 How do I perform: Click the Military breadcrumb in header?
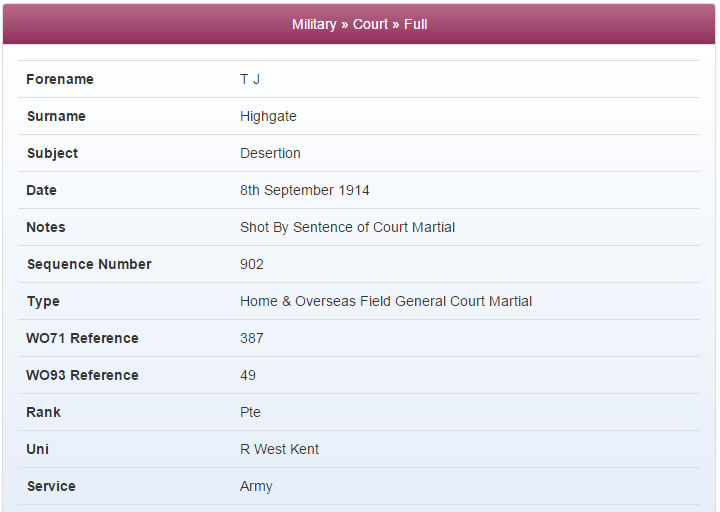(314, 24)
